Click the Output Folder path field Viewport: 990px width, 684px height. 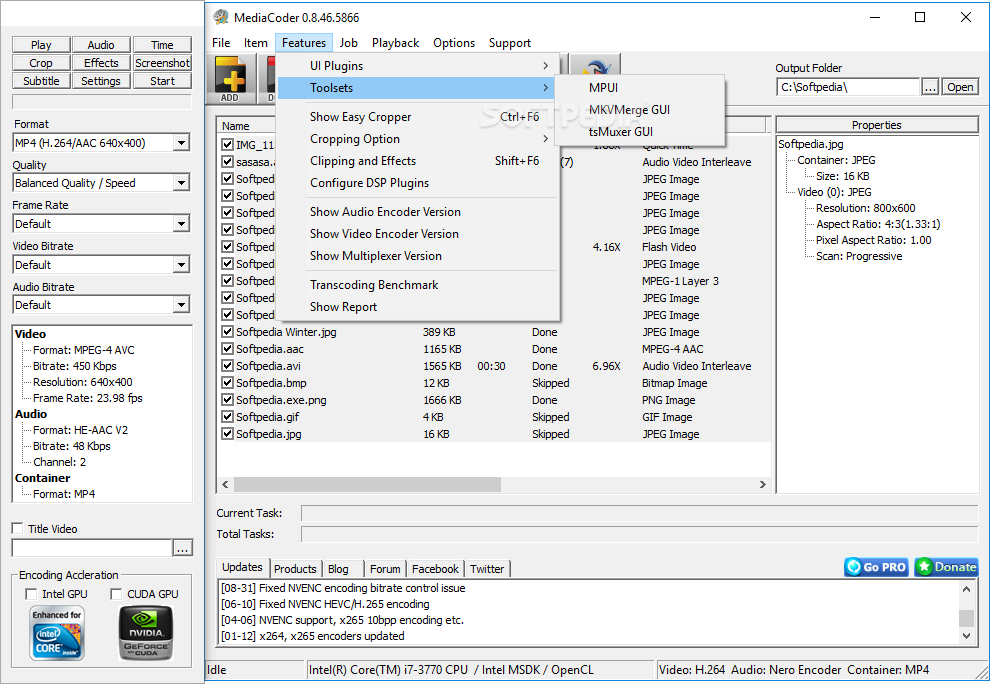click(x=848, y=87)
